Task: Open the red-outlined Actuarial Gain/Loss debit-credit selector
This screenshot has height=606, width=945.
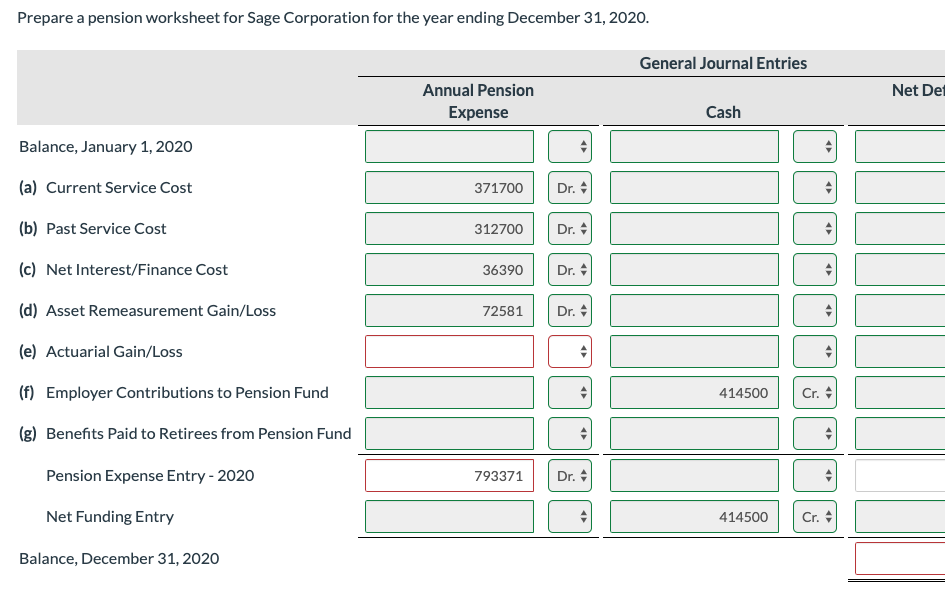Action: tap(569, 351)
